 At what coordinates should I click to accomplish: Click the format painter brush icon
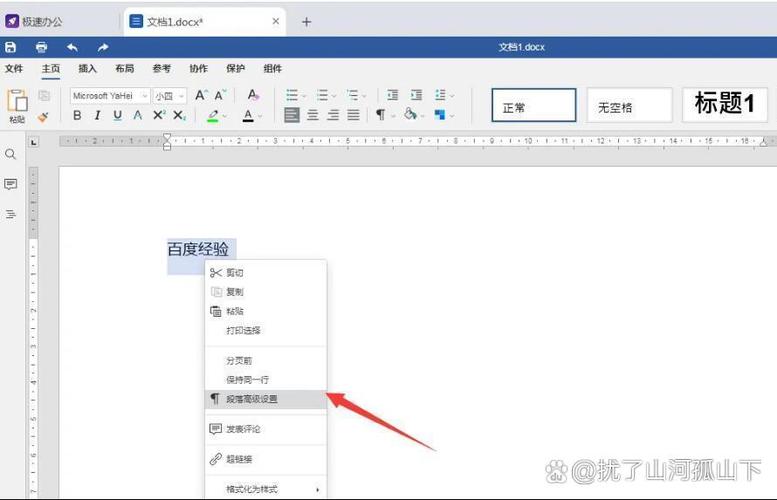coord(43,117)
